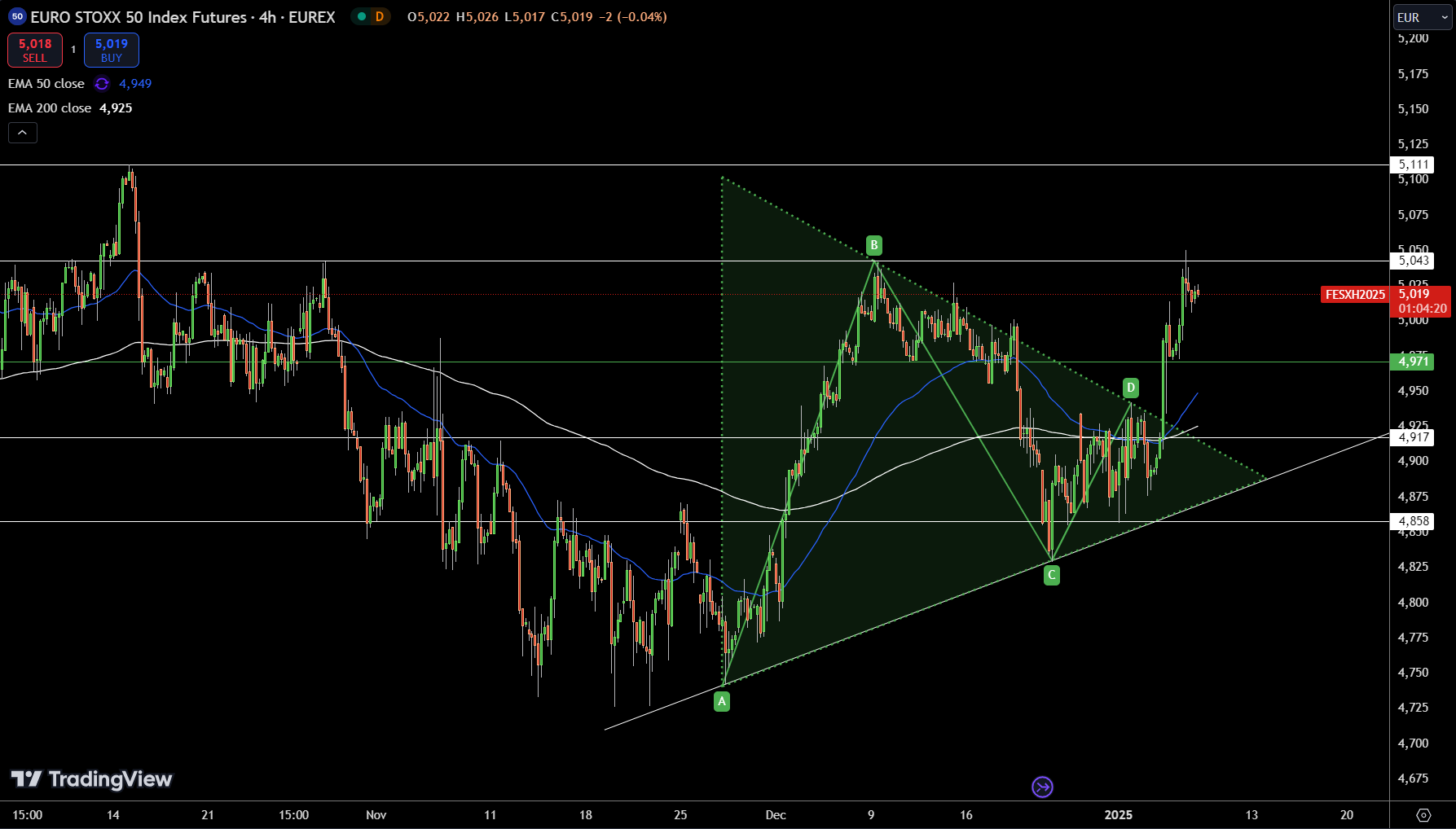
Task: Select the pattern point C label
Action: pos(1052,575)
